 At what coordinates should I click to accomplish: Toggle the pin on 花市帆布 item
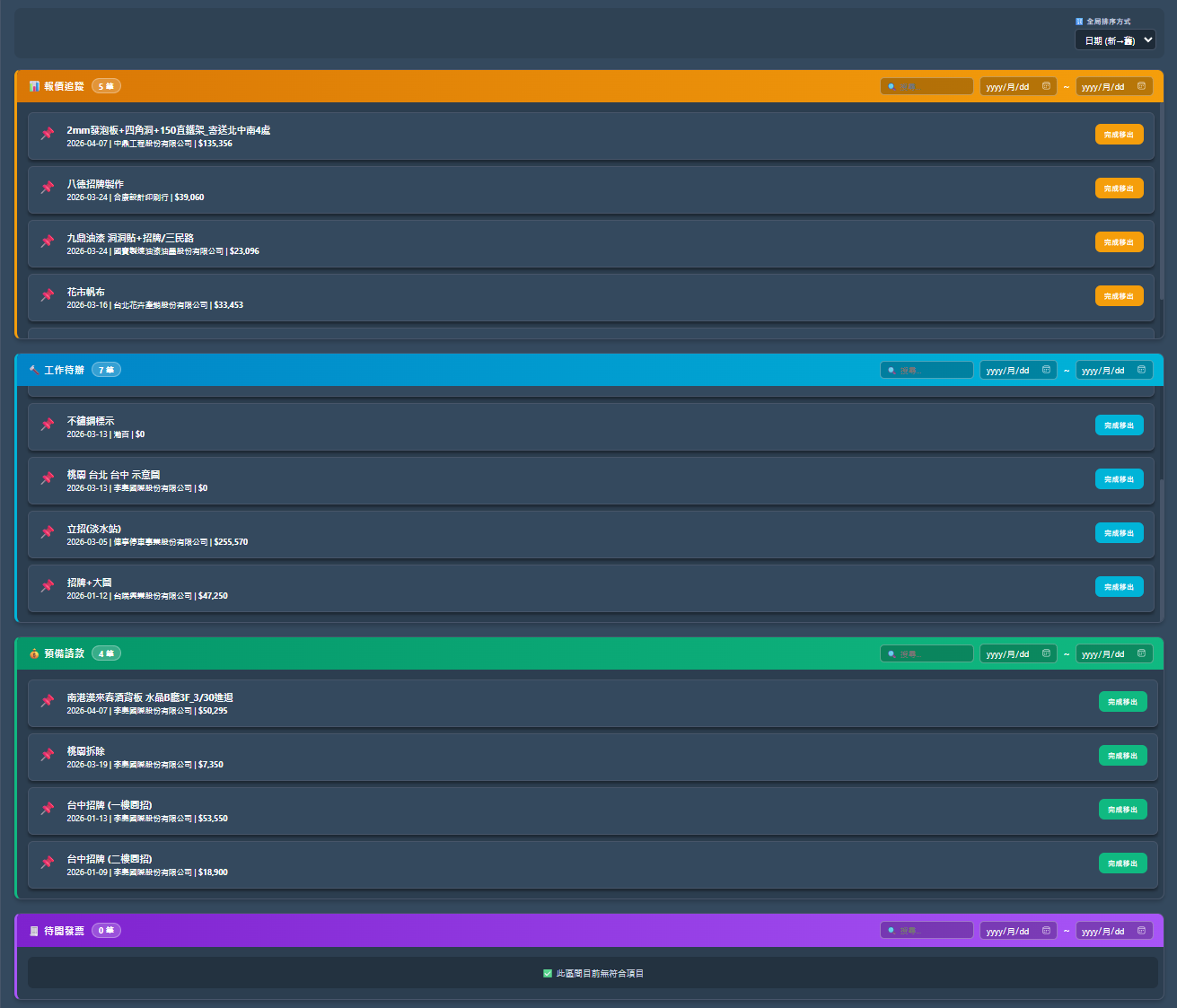[48, 295]
